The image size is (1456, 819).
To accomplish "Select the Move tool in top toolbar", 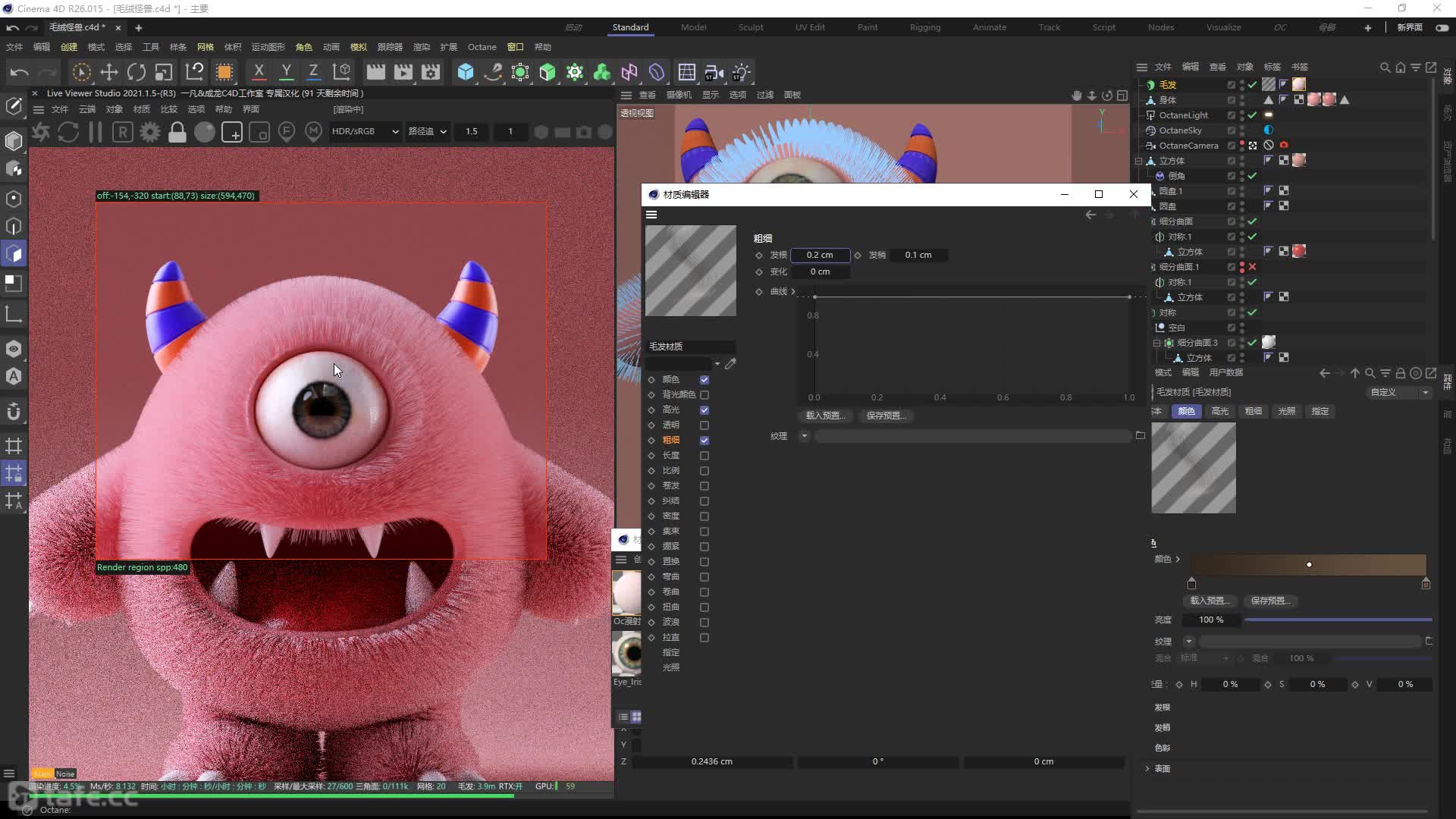I will click(109, 72).
